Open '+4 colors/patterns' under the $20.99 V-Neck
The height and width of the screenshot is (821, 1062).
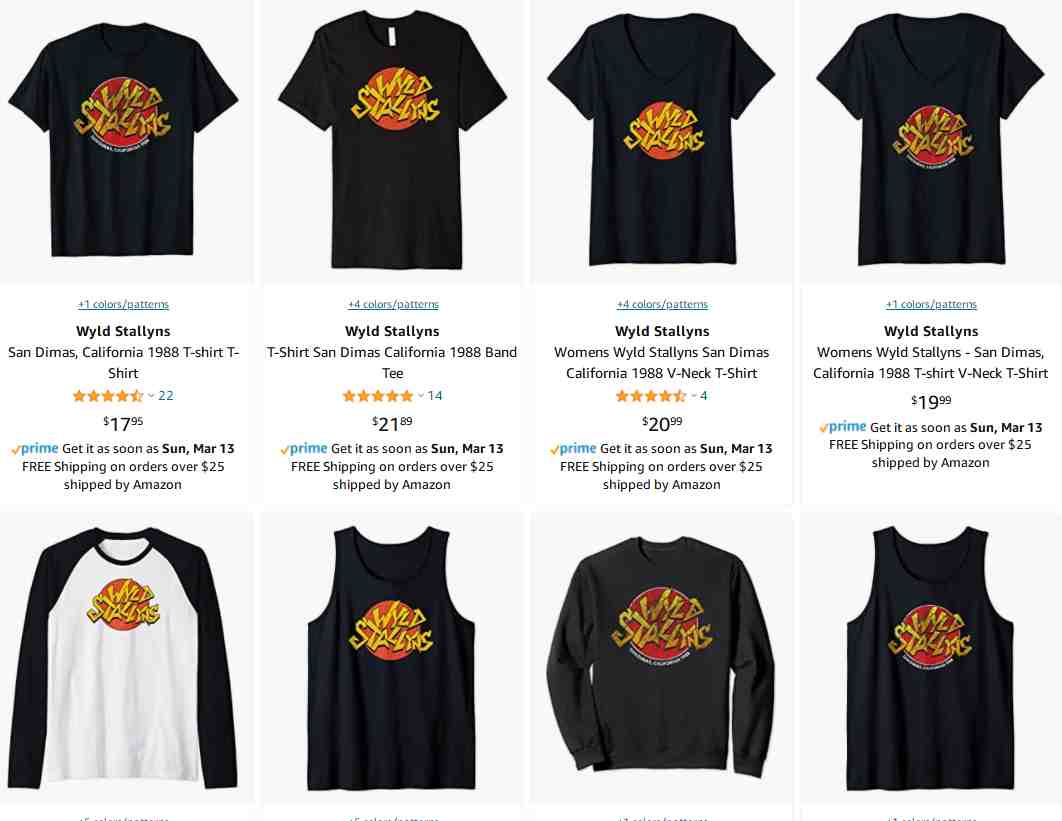662,304
